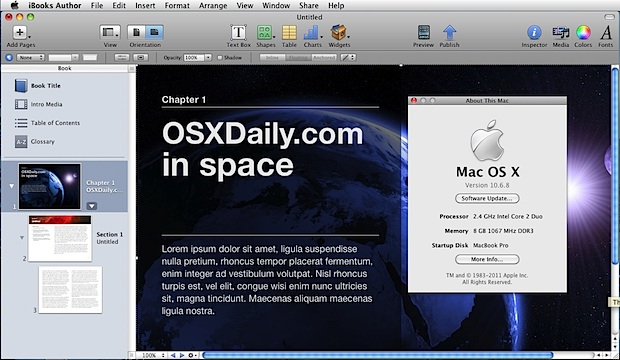620x360 pixels.
Task: Open the Edit menu
Action: pyautogui.click(x=119, y=6)
